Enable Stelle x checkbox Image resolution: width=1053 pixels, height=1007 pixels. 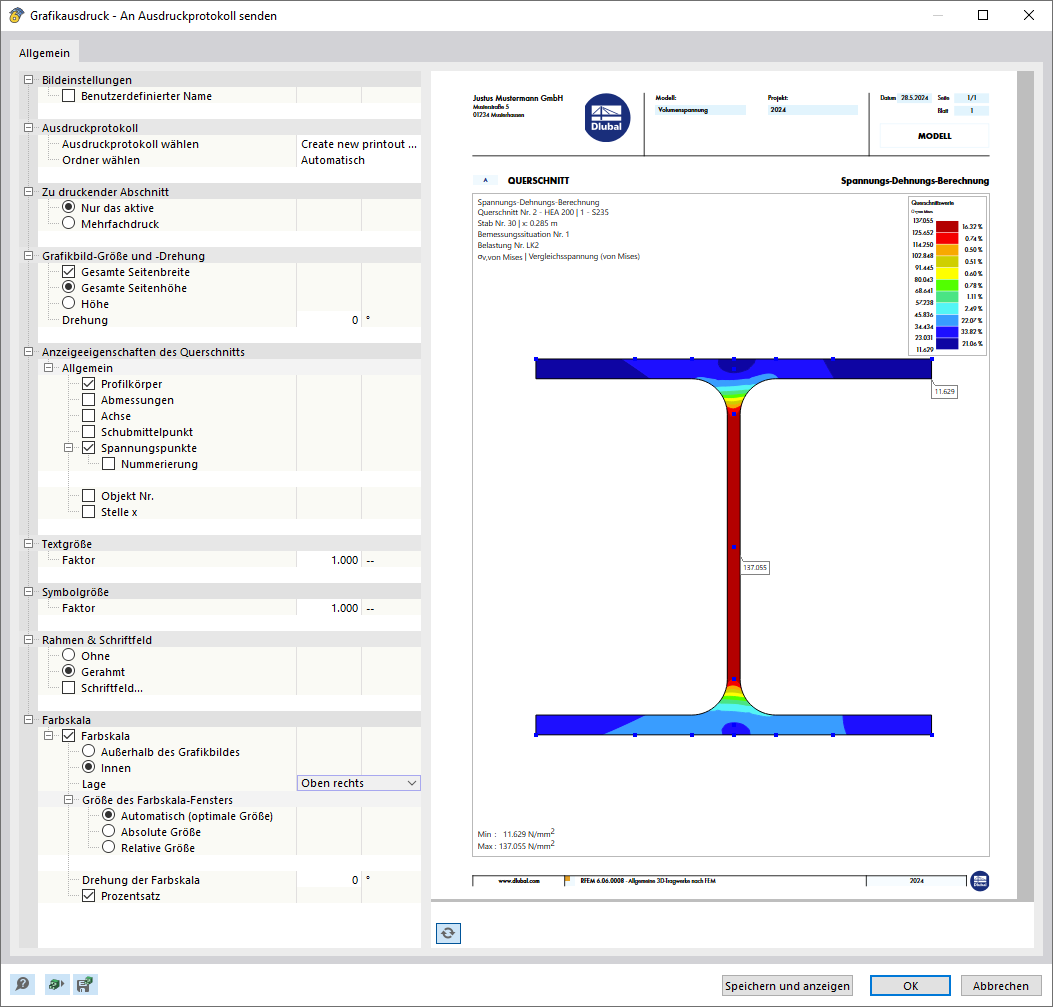(x=89, y=512)
